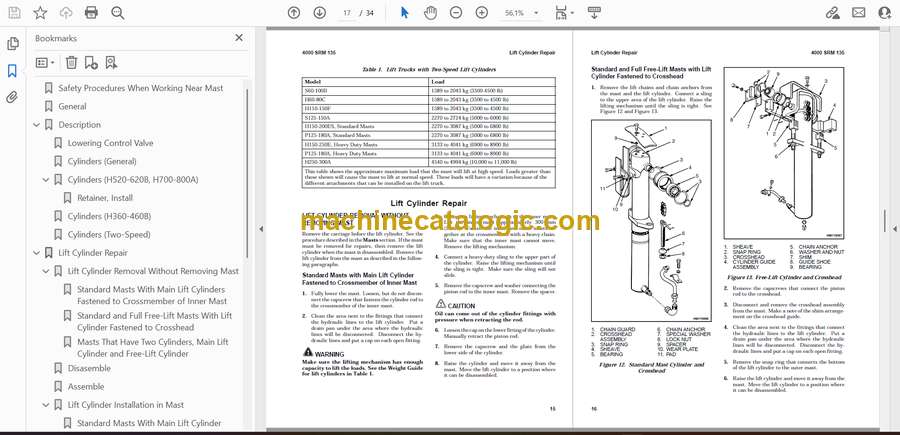Image resolution: width=900 pixels, height=435 pixels.
Task: Close the Bookmarks panel
Action: click(x=239, y=38)
